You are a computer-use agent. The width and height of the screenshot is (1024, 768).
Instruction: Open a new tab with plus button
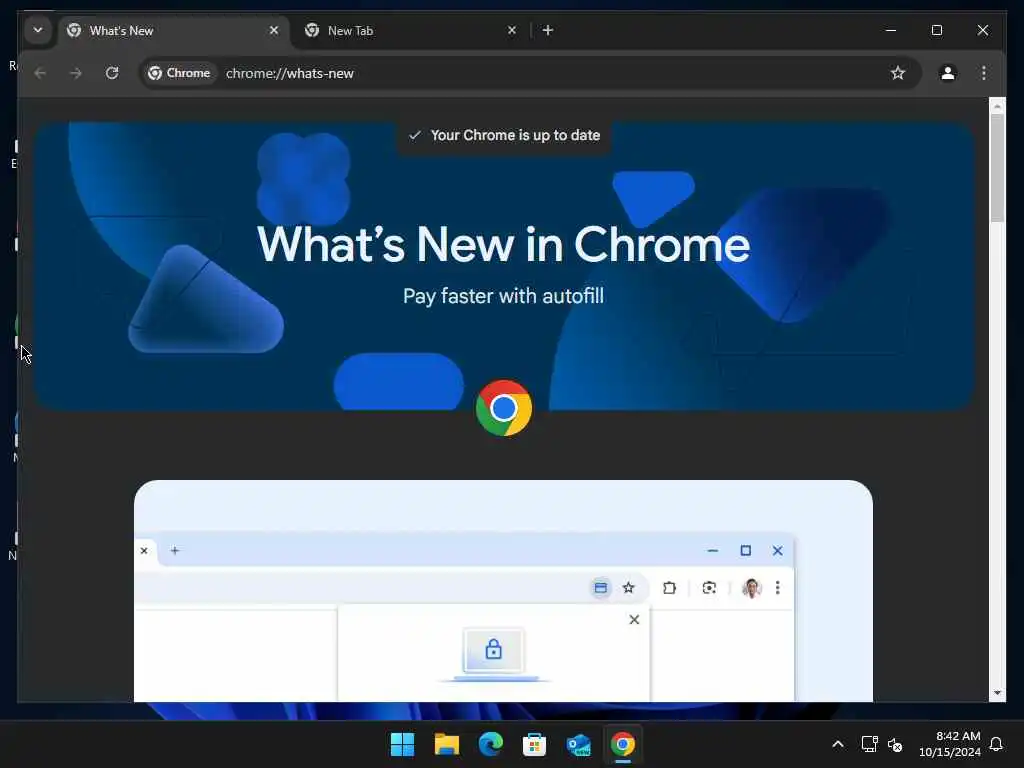coord(548,30)
